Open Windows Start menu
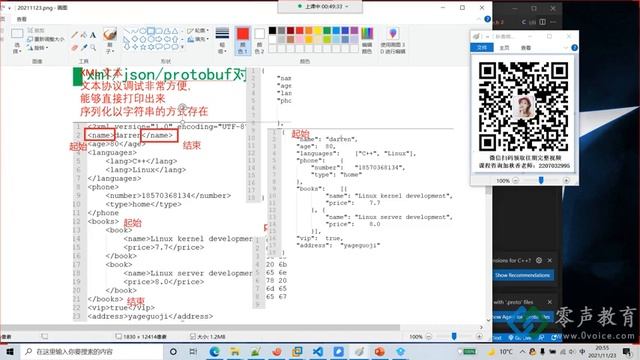640x360 pixels. 10,351
